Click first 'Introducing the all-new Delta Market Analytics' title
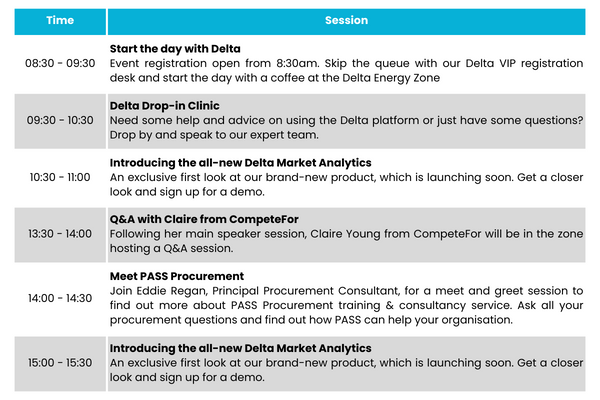Screen dimensions: 600x400 tap(240, 163)
